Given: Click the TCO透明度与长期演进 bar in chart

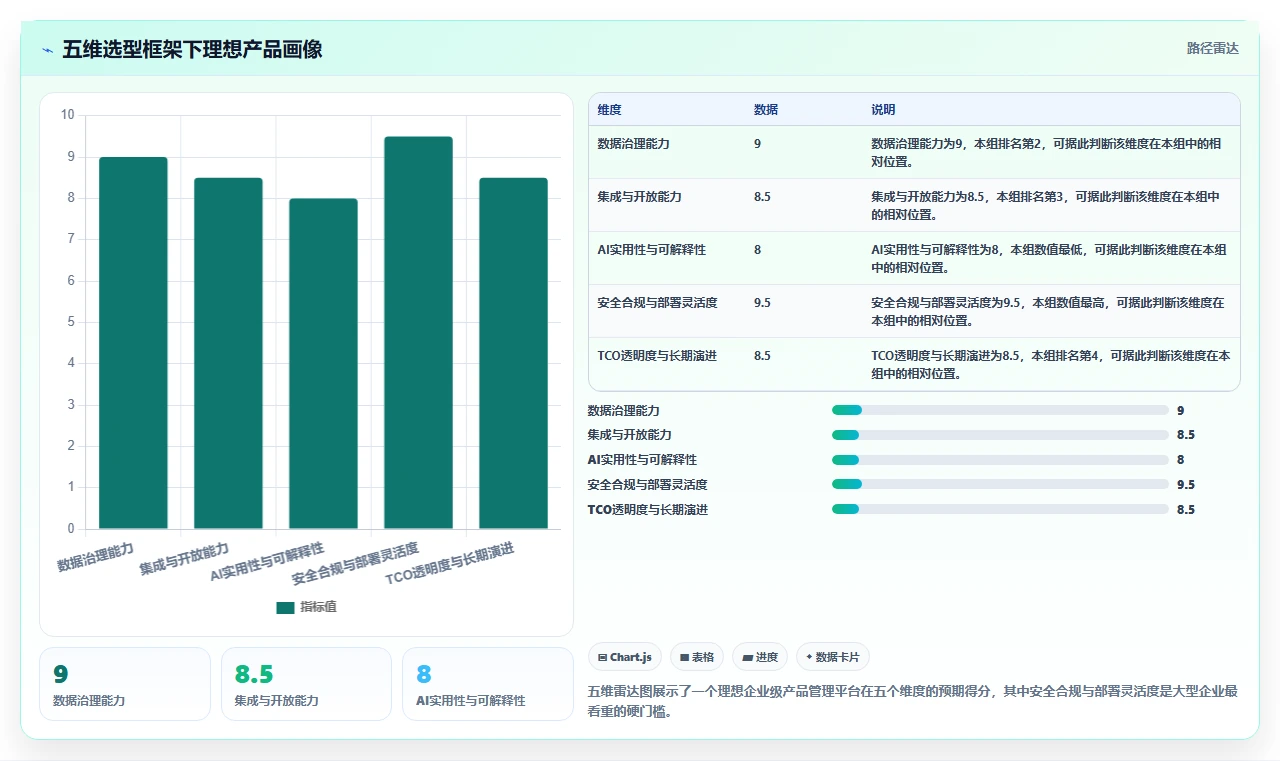Looking at the screenshot, I should click(x=513, y=353).
